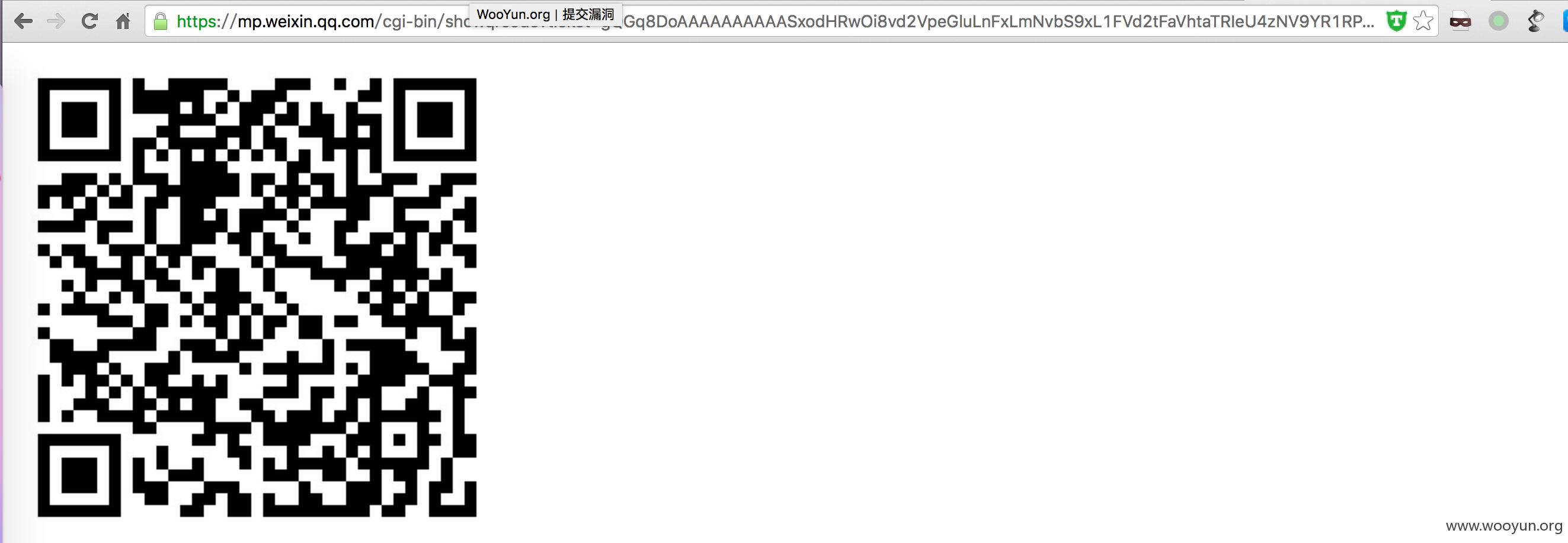Viewport: 1568px width, 543px height.
Task: Reload the current page
Action: (89, 22)
